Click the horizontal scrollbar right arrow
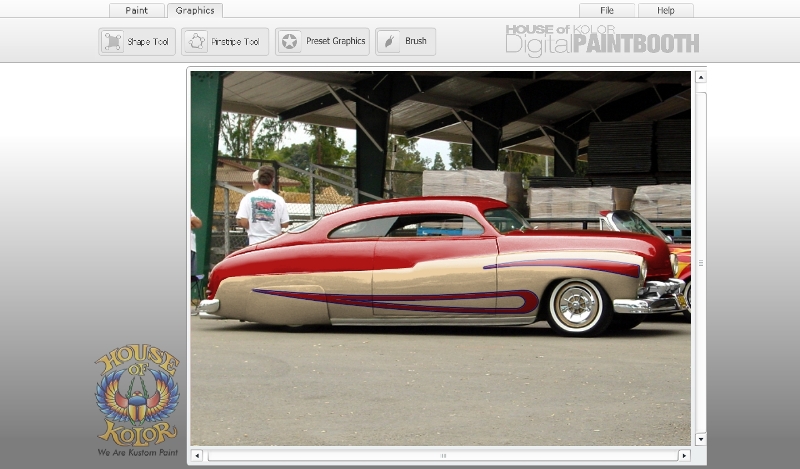The width and height of the screenshot is (800, 469). click(684, 455)
